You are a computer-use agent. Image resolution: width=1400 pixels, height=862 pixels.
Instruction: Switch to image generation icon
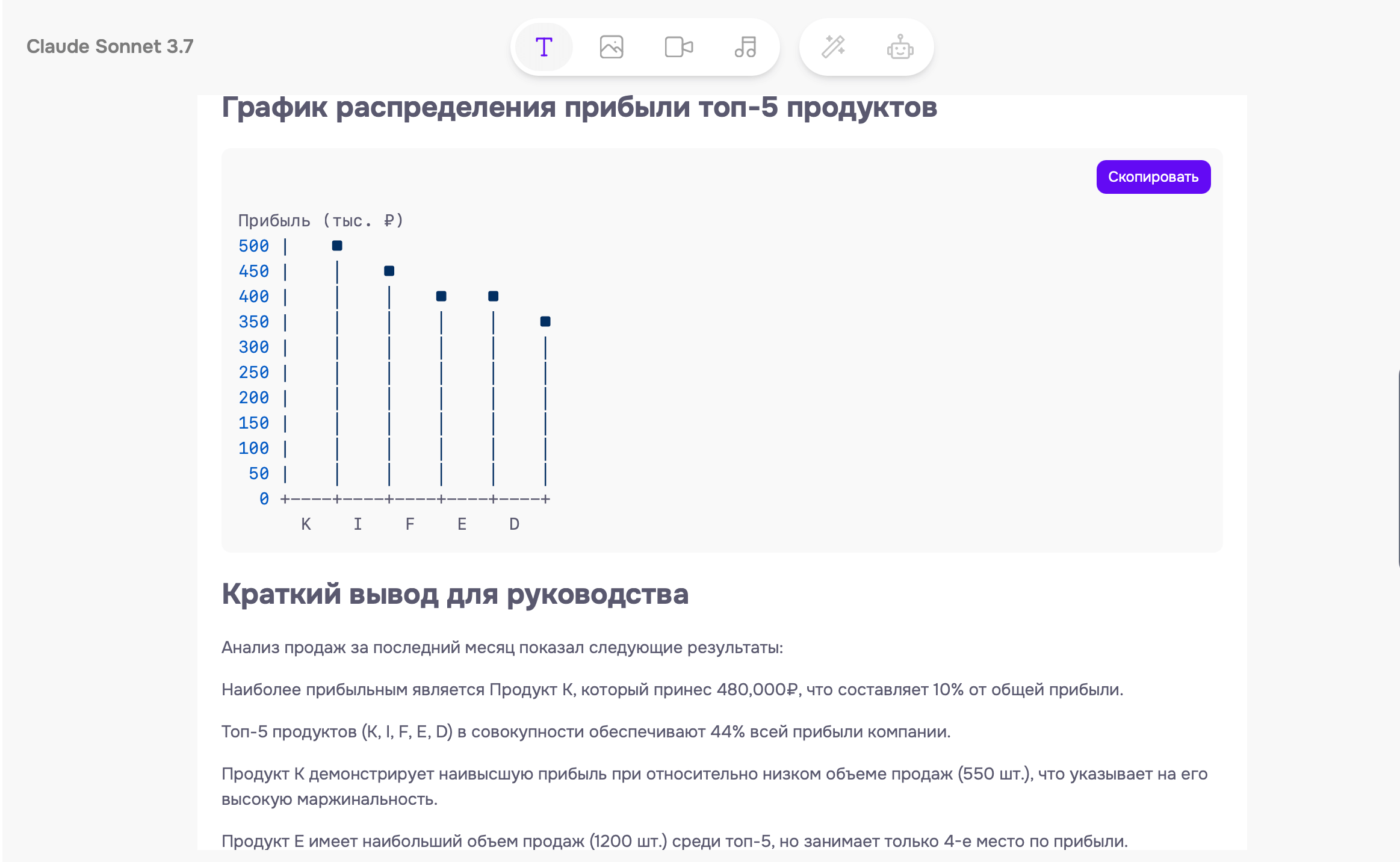coord(611,47)
